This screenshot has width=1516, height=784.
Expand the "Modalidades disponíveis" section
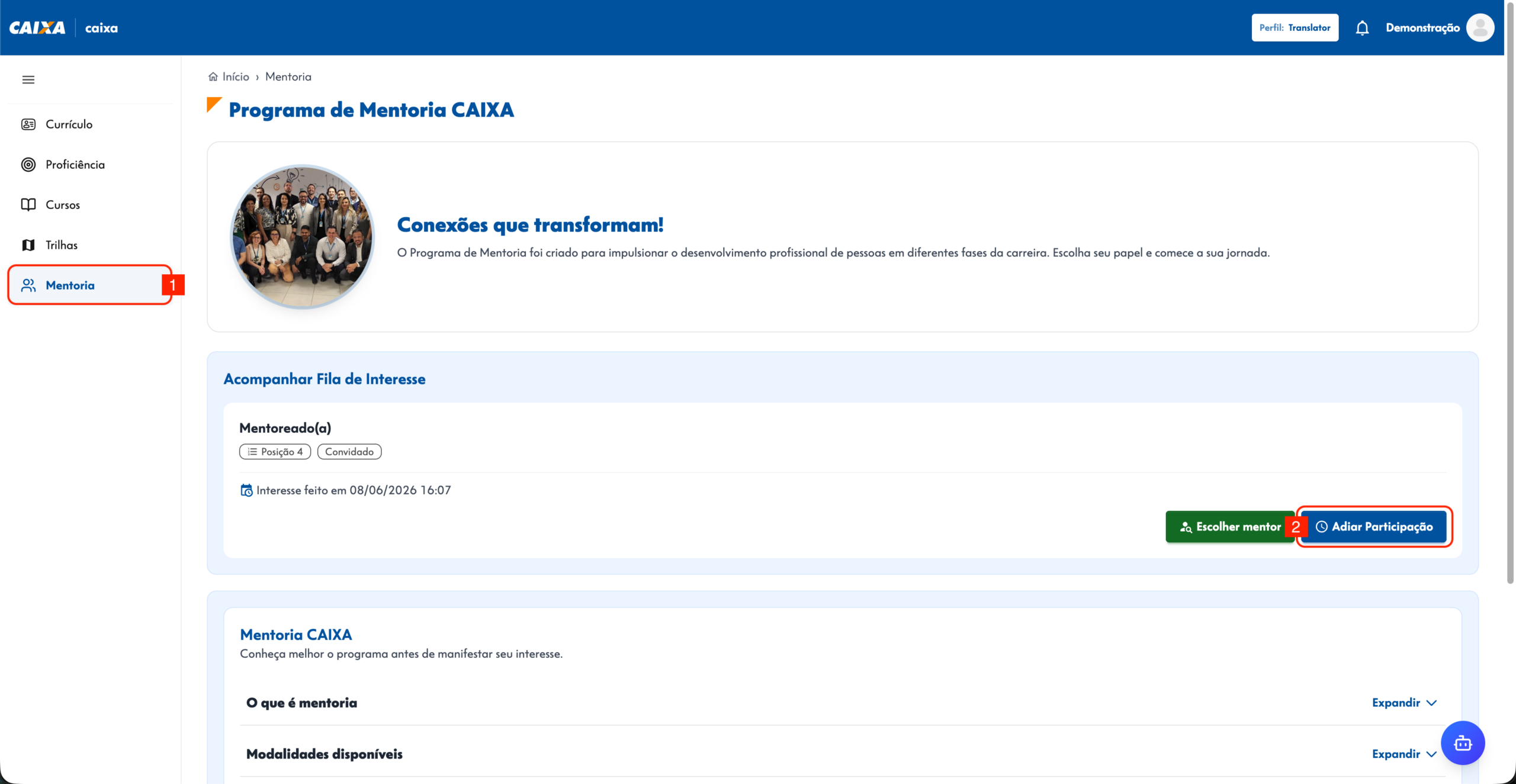1404,754
